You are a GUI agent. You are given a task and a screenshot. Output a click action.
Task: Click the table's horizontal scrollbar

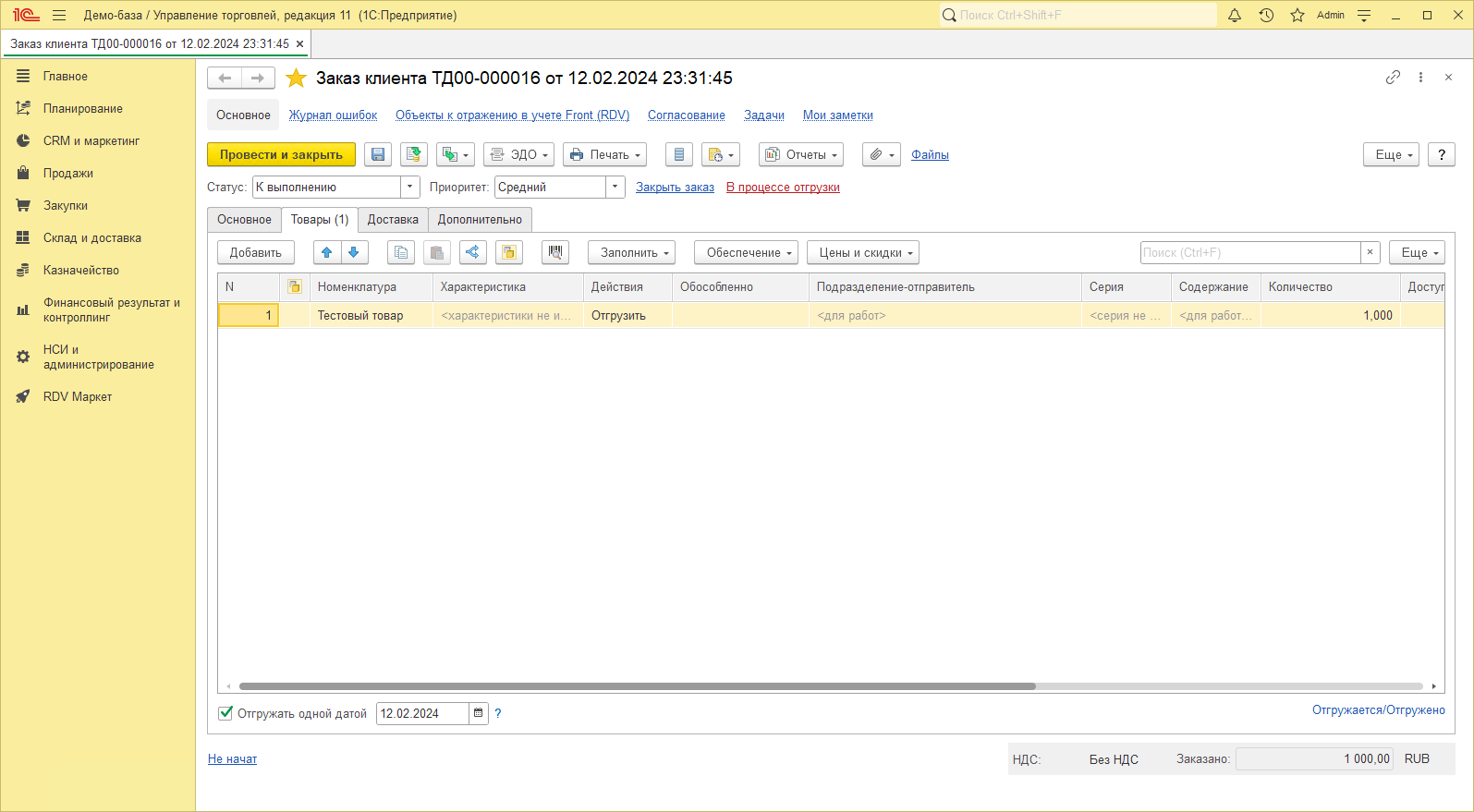[637, 686]
